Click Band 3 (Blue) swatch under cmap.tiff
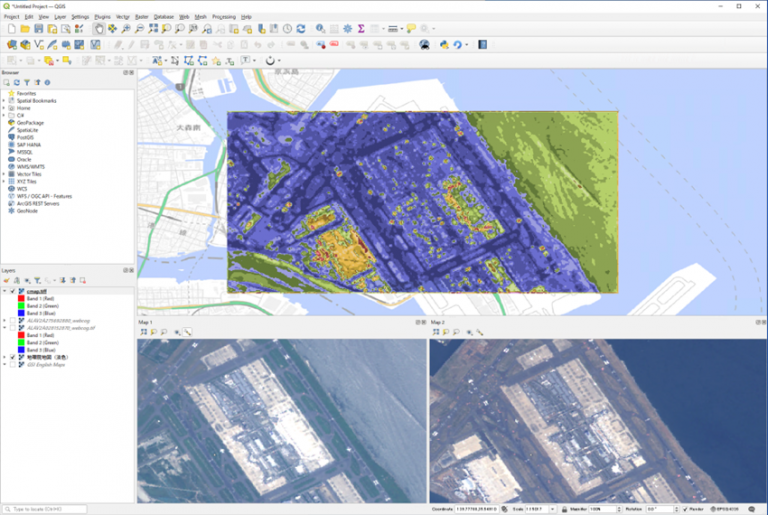Viewport: 768px width, 515px height. click(x=21, y=313)
